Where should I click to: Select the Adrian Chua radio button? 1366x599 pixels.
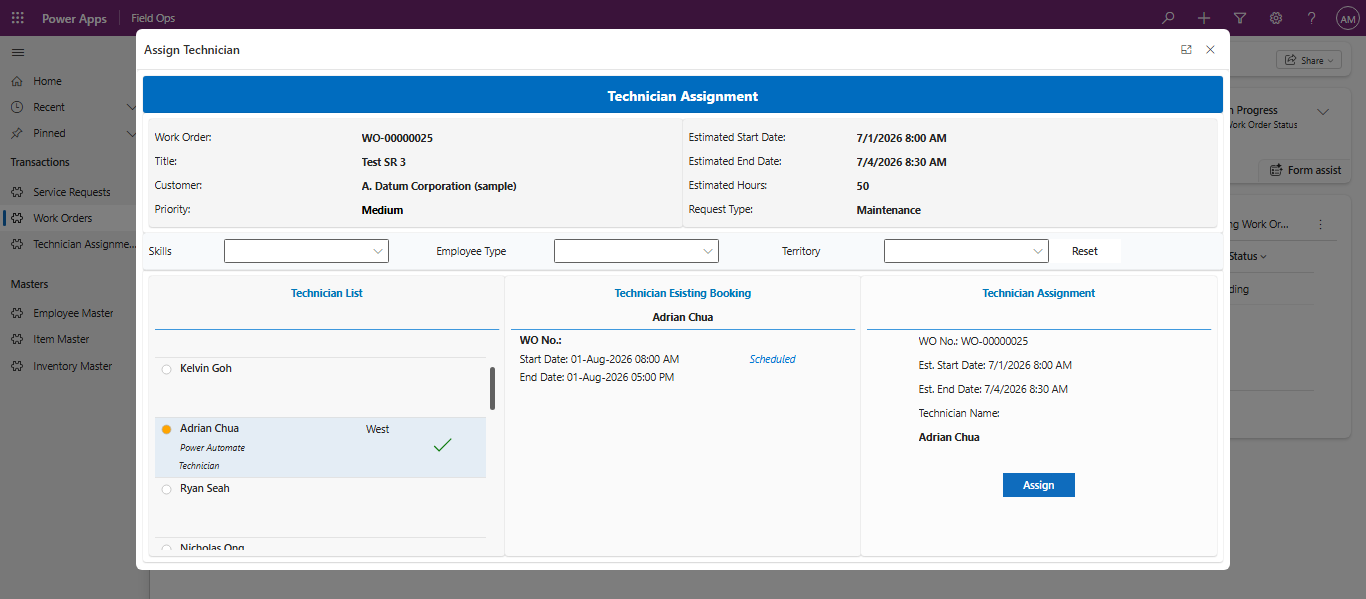pyautogui.click(x=166, y=429)
